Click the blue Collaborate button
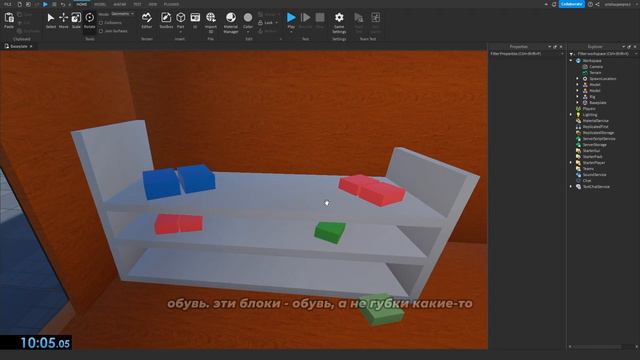The height and width of the screenshot is (360, 640). [571, 4]
